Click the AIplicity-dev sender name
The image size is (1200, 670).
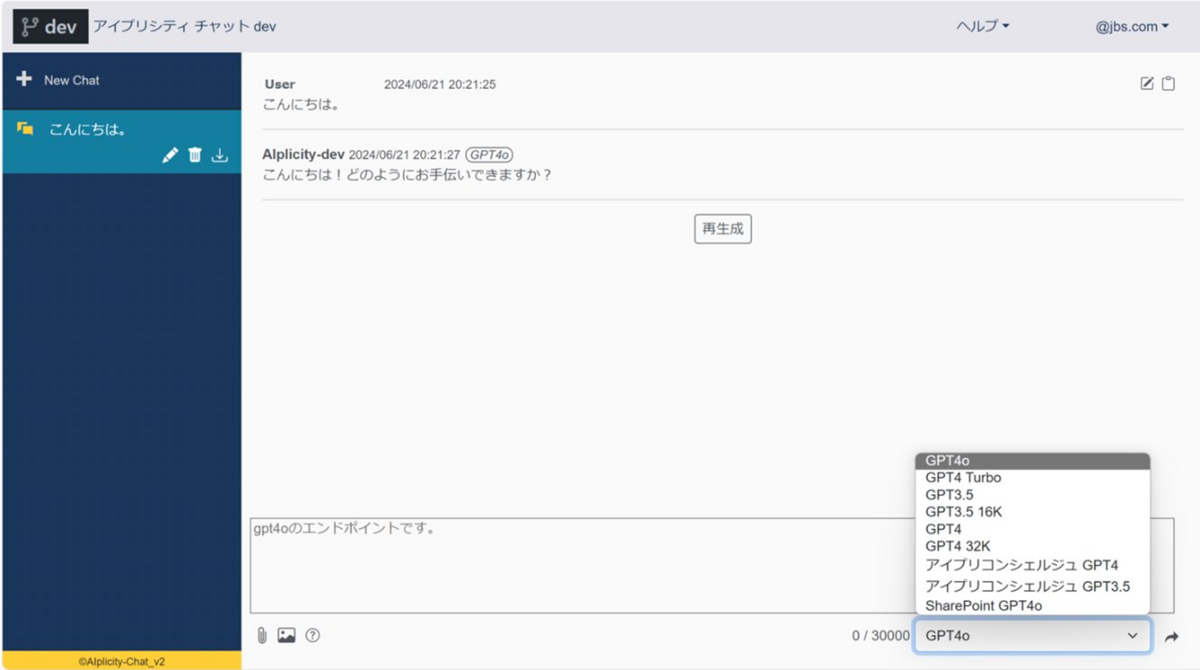[303, 155]
